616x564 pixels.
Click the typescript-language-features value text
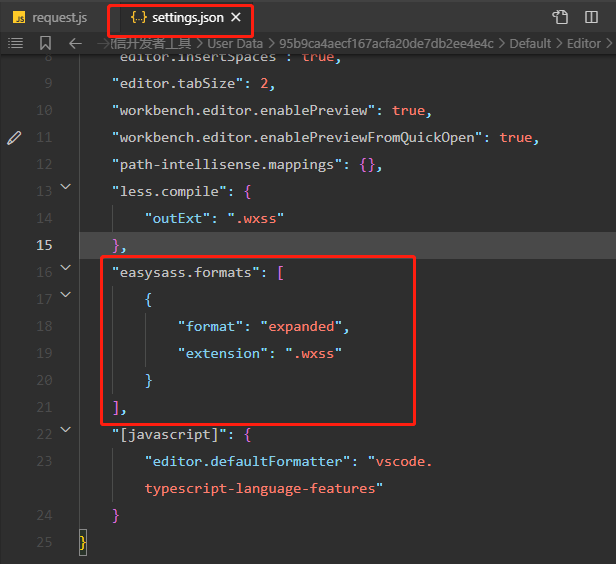[x=260, y=489]
